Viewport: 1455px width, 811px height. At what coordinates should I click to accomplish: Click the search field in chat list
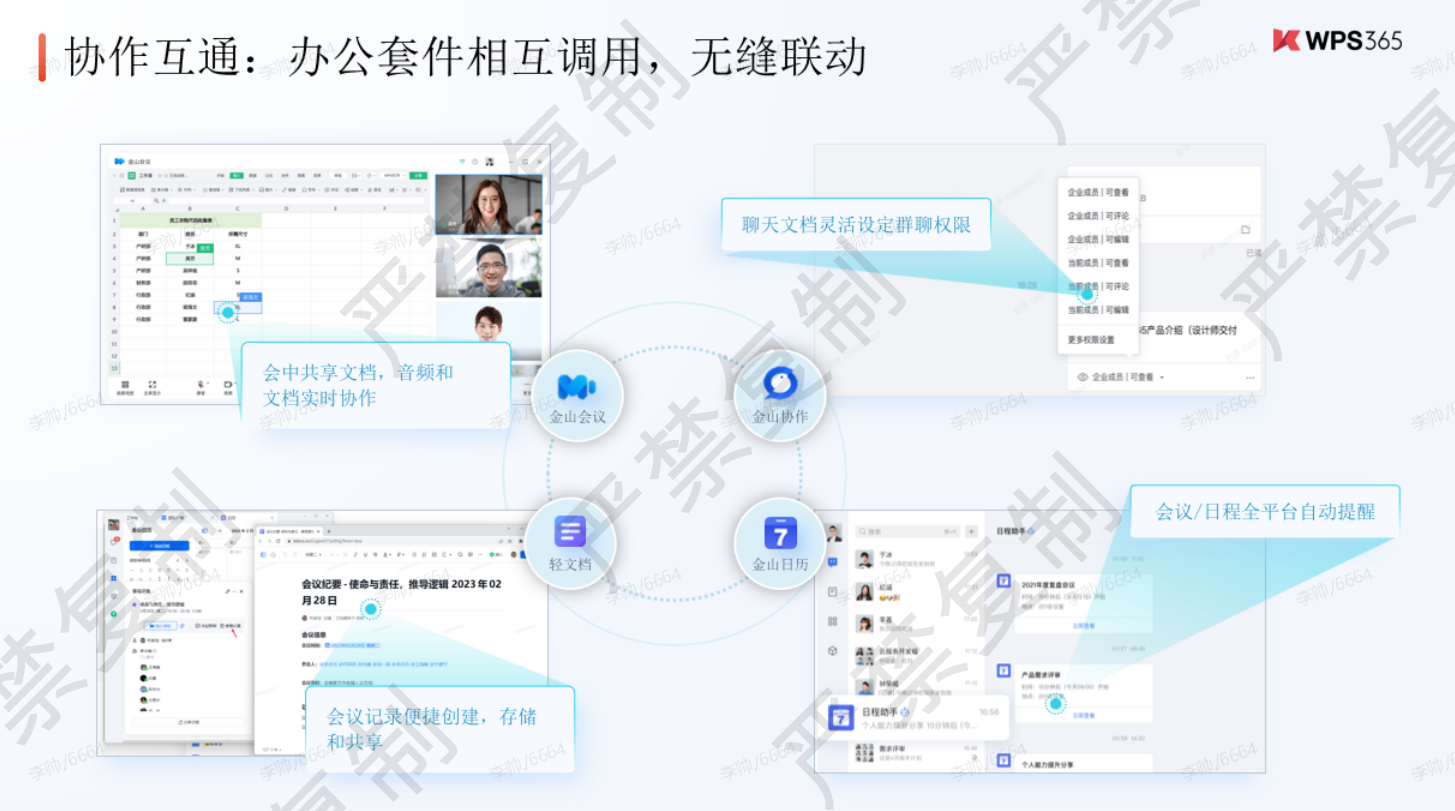tap(905, 531)
